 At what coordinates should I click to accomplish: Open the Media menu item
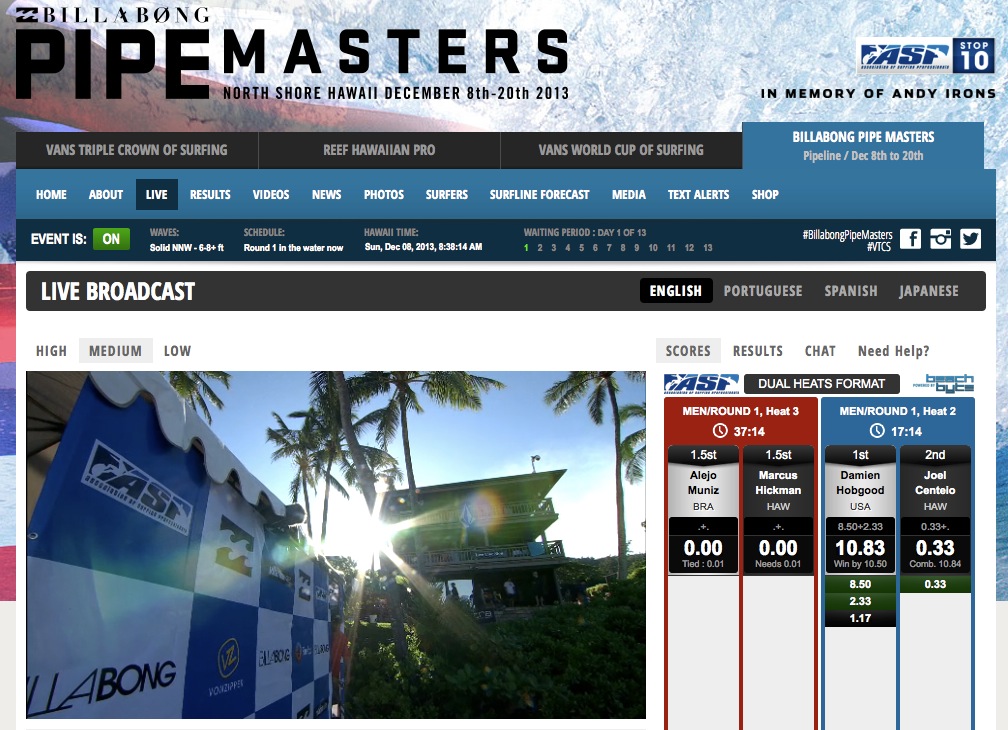pyautogui.click(x=629, y=195)
